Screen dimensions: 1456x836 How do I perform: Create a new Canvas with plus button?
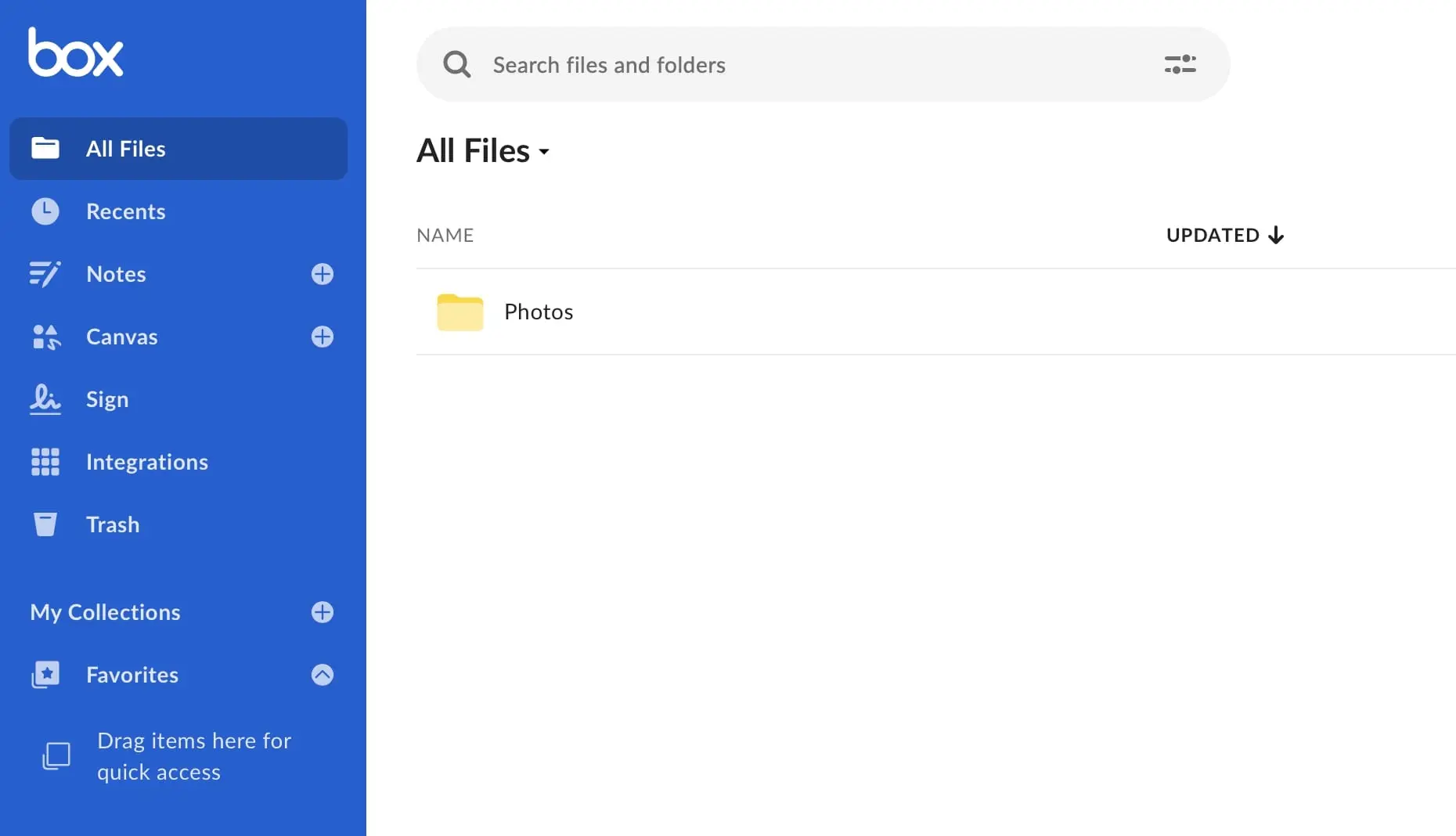coord(322,337)
